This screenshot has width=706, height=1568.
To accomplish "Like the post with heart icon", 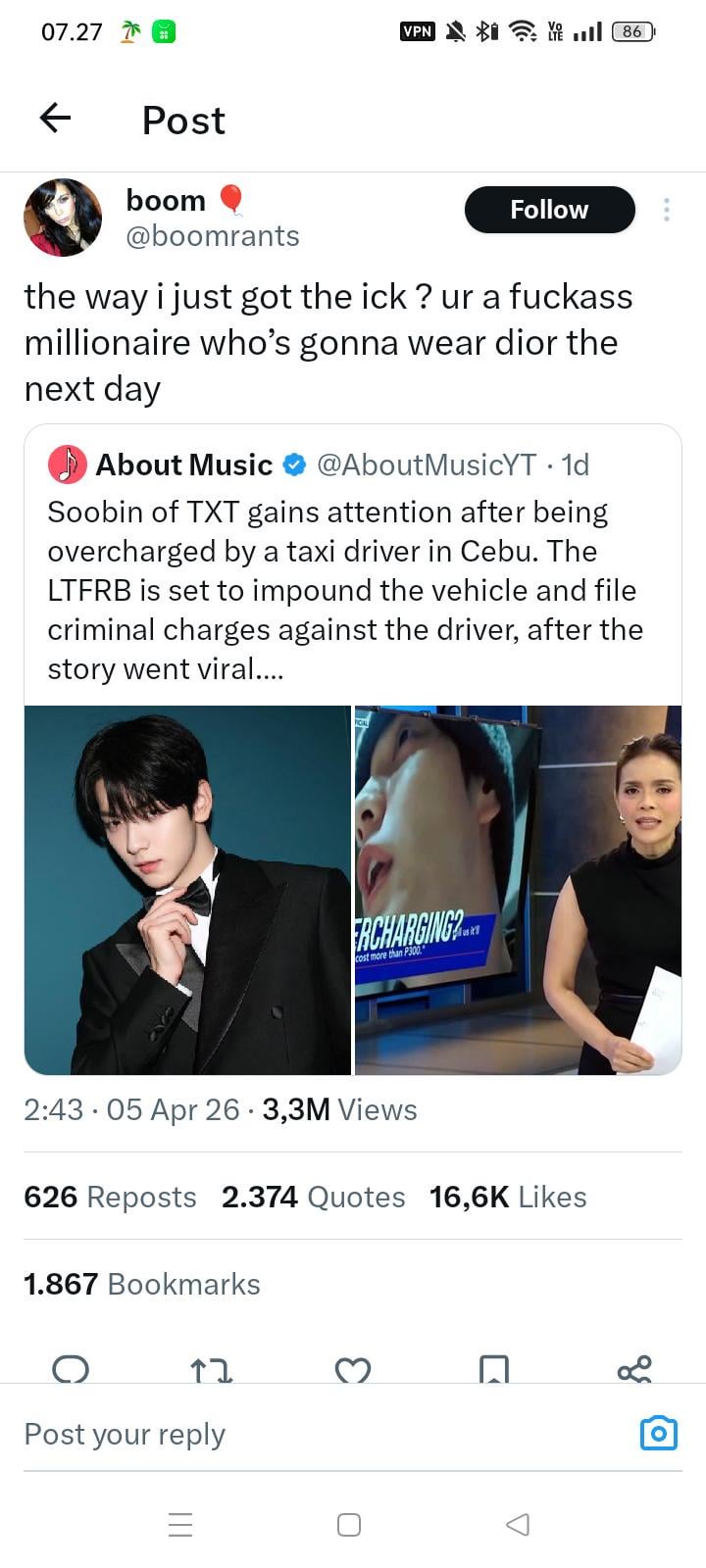I will click(x=353, y=1370).
